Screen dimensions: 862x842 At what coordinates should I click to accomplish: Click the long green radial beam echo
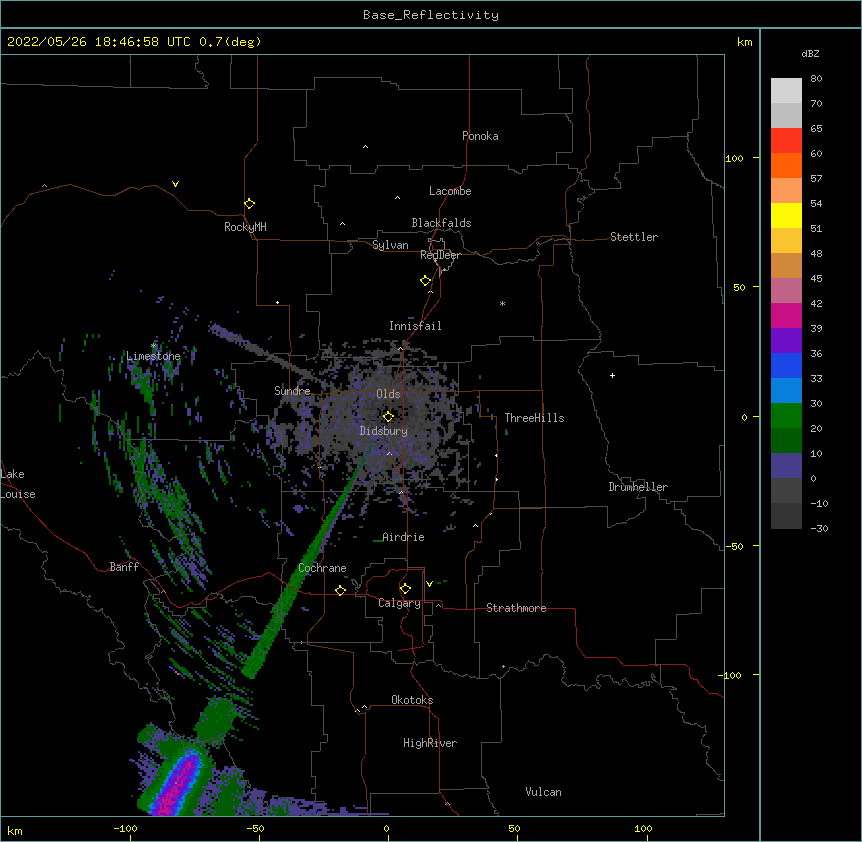click(308, 560)
